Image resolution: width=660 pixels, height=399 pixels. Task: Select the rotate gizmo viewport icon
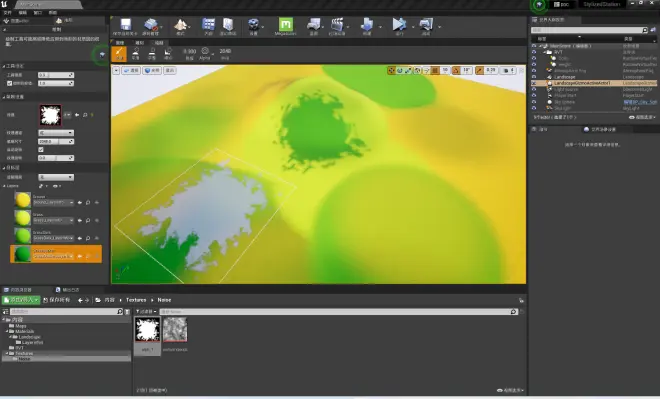coord(400,70)
